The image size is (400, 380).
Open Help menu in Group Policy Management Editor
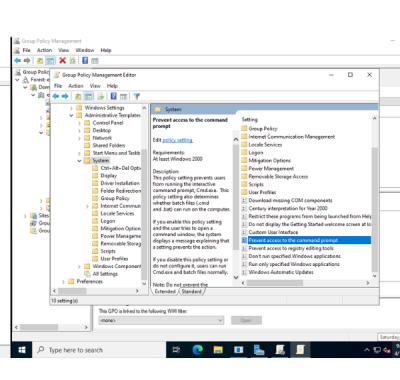click(x=112, y=86)
